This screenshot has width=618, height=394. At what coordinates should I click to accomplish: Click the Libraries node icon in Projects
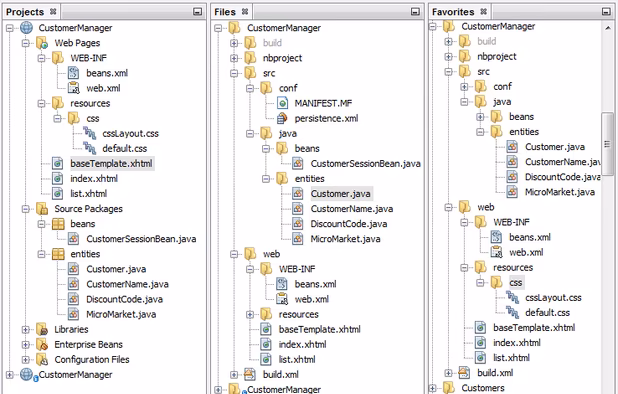point(42,329)
